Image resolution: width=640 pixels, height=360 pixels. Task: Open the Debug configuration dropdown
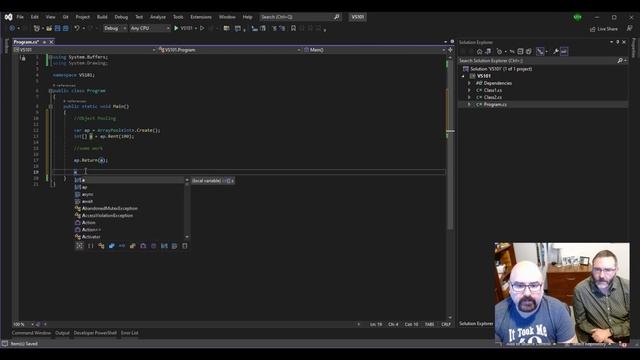click(115, 28)
